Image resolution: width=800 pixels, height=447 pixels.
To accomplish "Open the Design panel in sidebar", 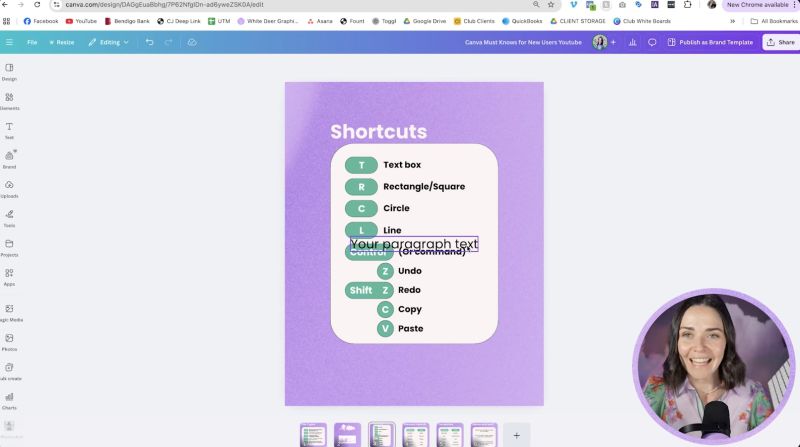I will coord(9,72).
